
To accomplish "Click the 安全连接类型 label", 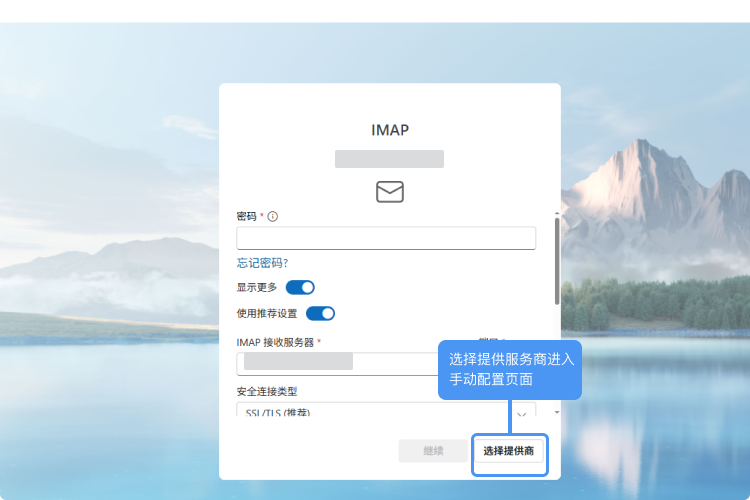I will pyautogui.click(x=267, y=391).
